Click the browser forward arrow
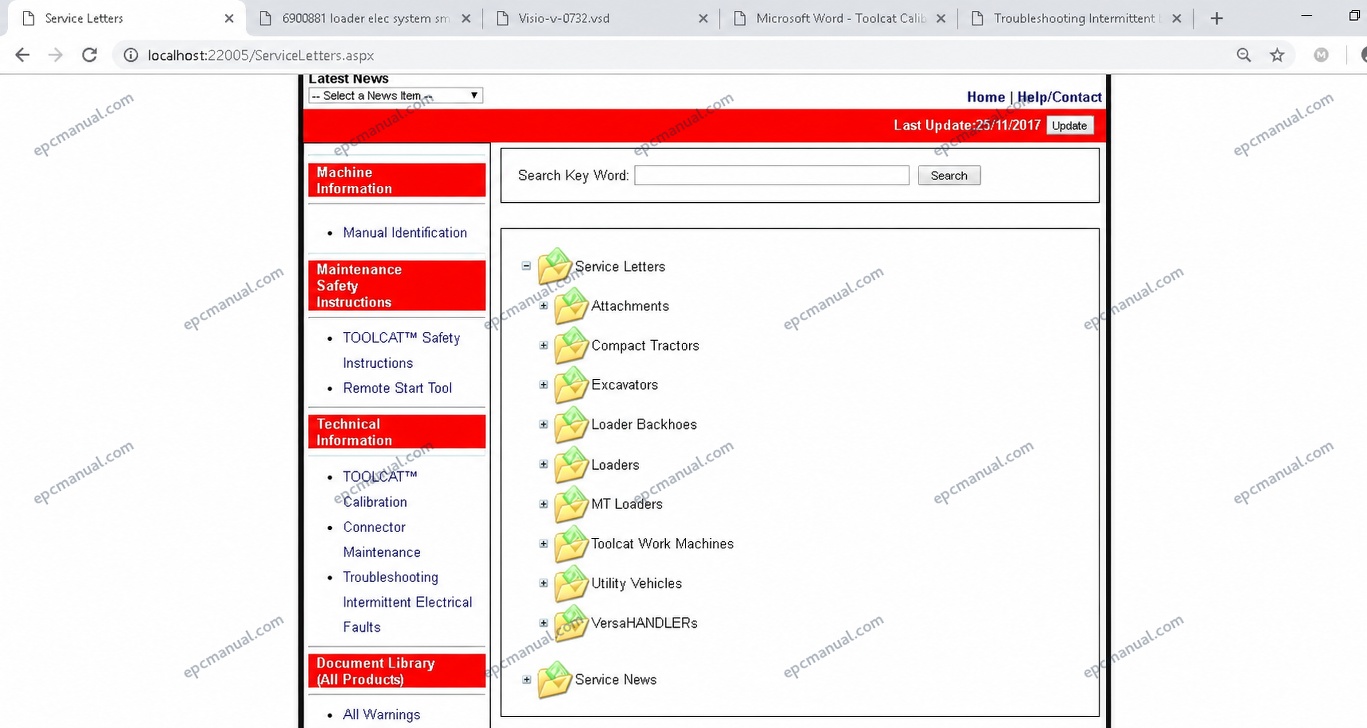 [x=56, y=55]
